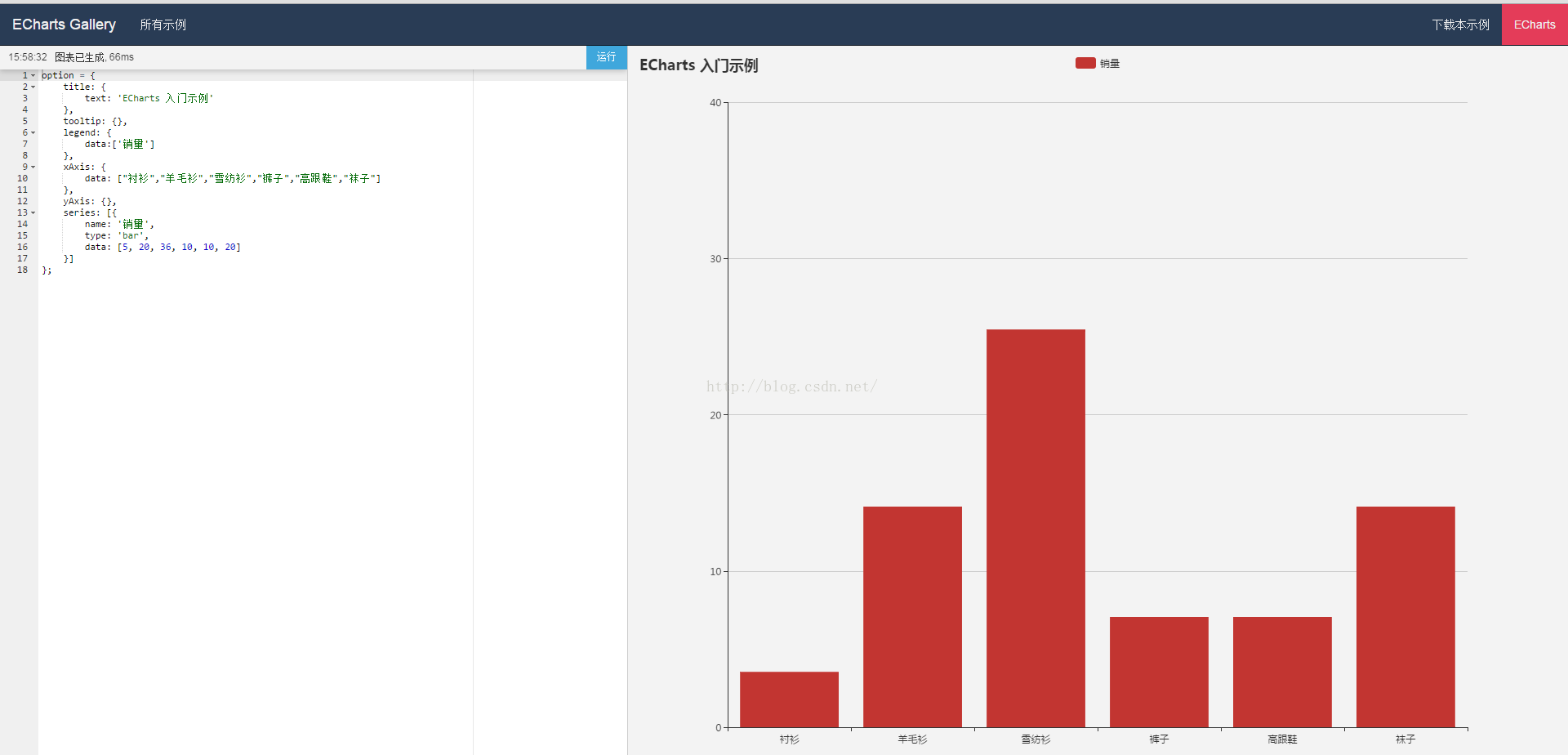1568x755 pixels.
Task: Place cursor on tooltip: {} line
Action: 95,121
